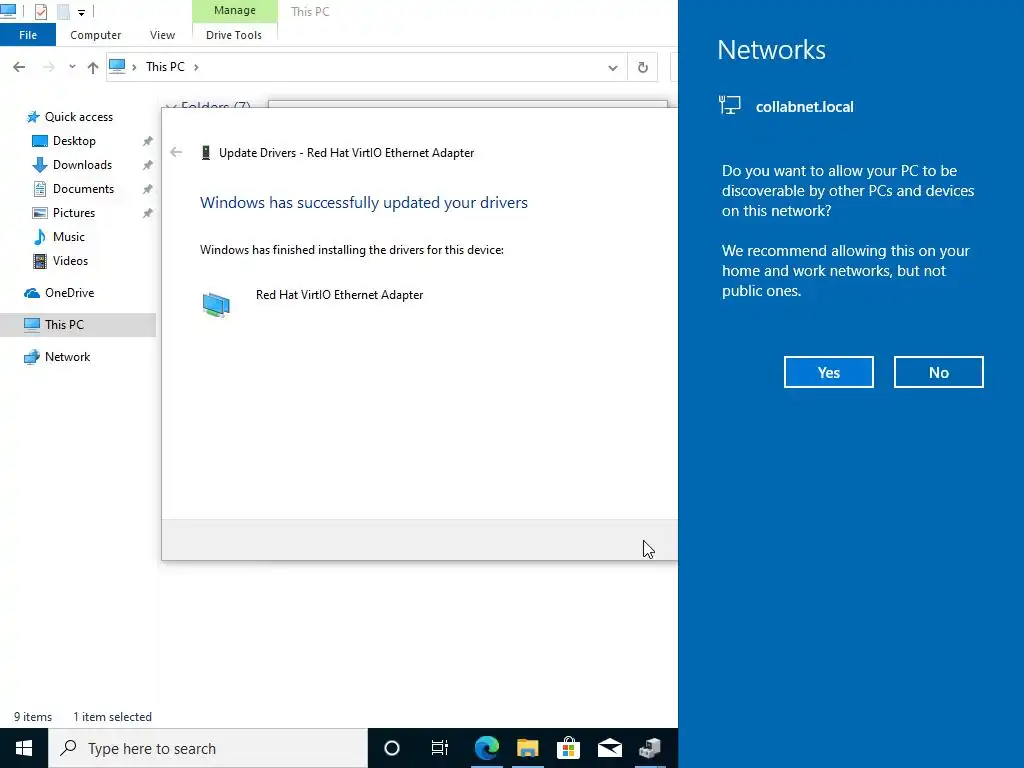Open Downloads in the sidebar
This screenshot has height=768, width=1024.
click(x=82, y=165)
